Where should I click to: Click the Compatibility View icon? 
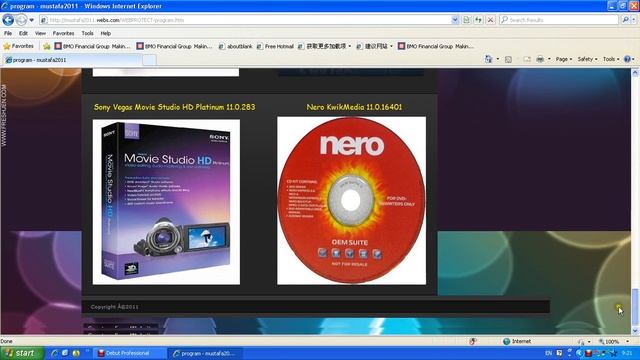[x=467, y=20]
